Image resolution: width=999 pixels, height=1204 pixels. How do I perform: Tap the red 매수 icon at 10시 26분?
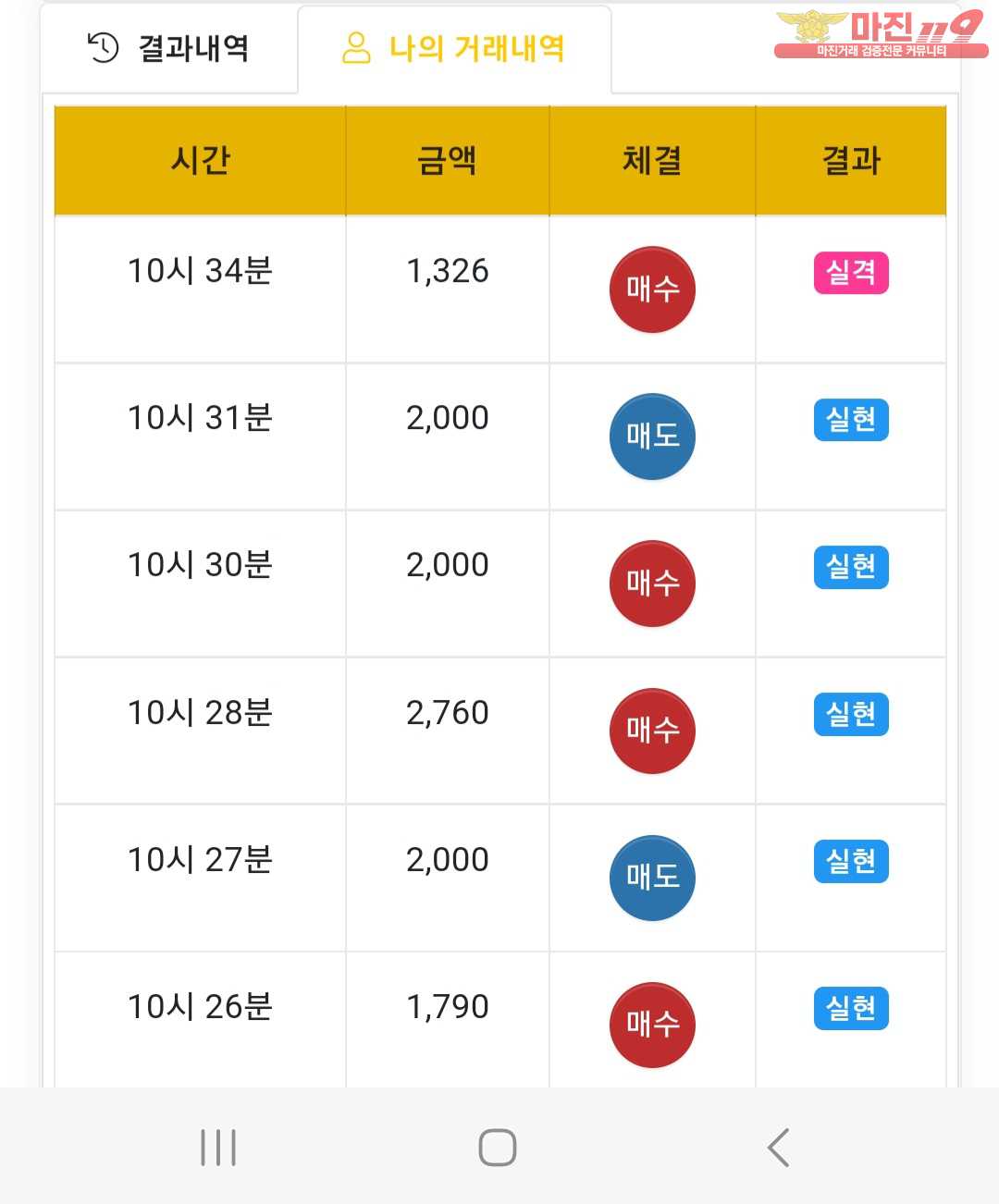[x=652, y=1025]
